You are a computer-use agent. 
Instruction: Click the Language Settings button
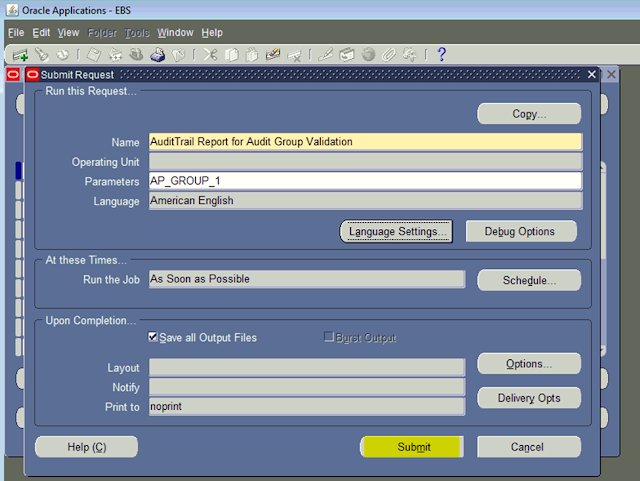[x=397, y=232]
